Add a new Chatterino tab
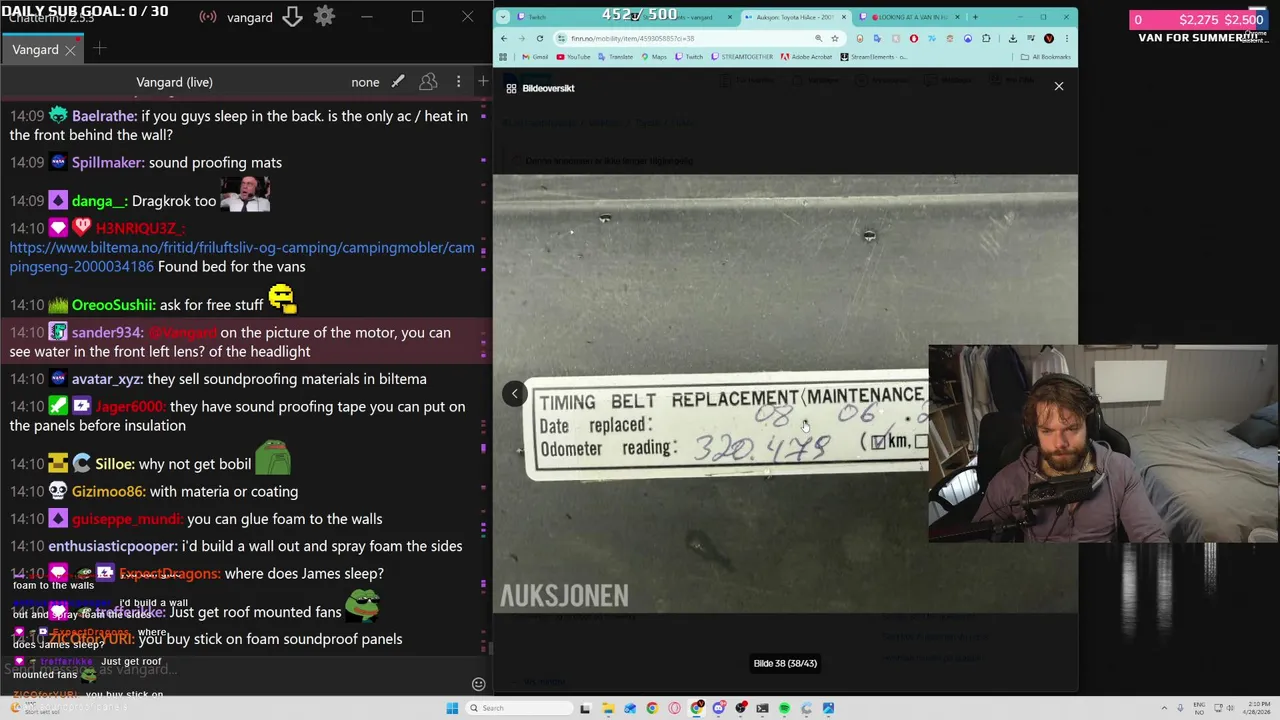This screenshot has height=720, width=1280. tap(99, 49)
